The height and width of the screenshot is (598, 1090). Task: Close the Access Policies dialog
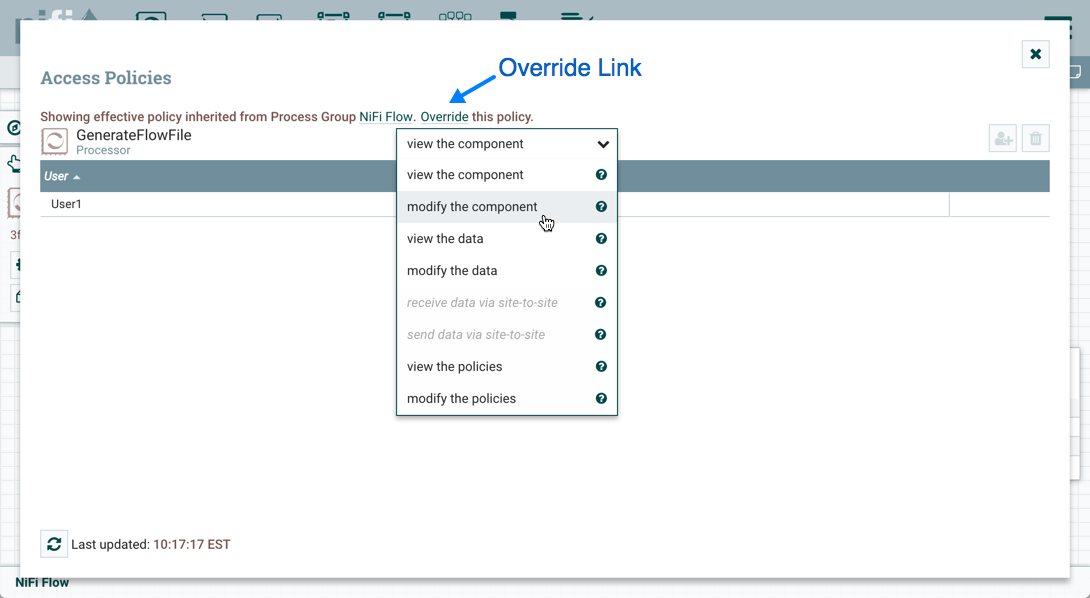click(x=1035, y=54)
